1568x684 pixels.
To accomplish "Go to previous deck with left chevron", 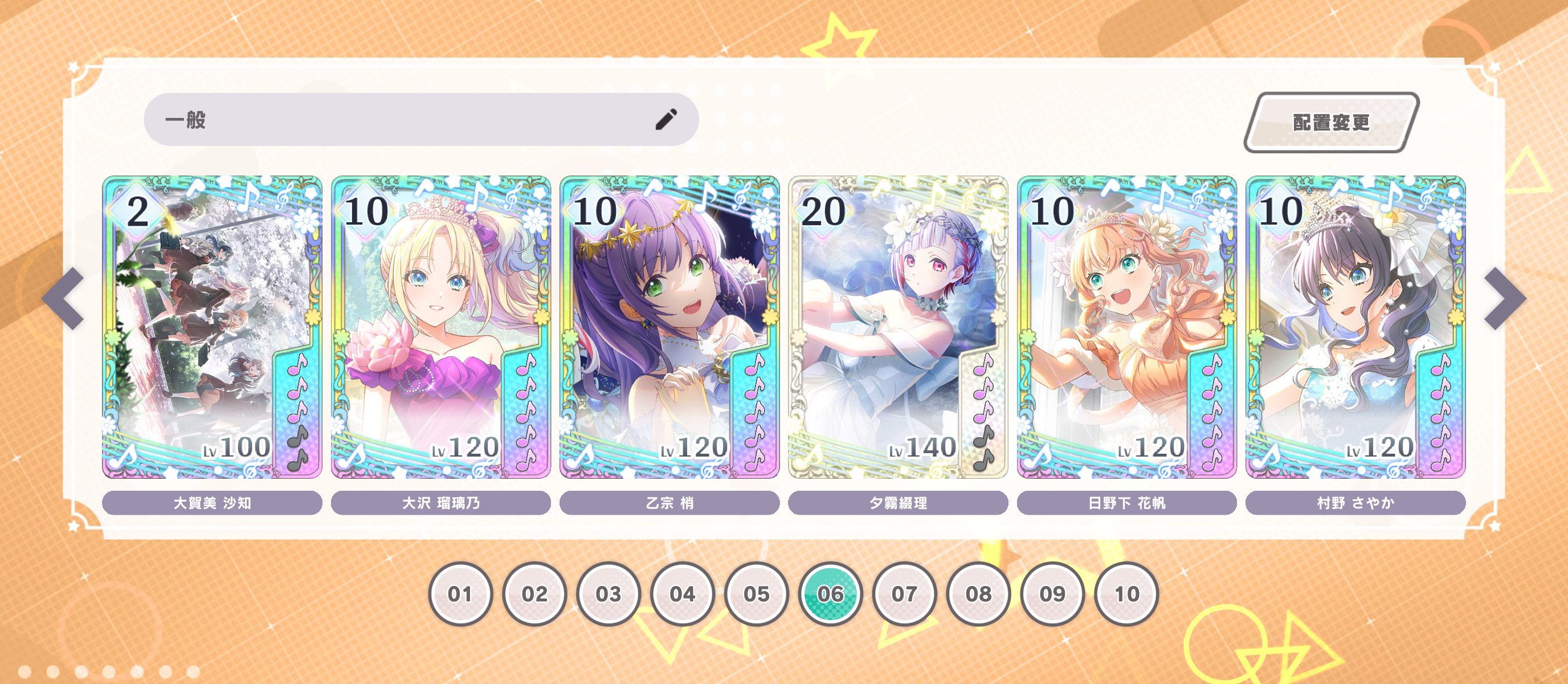I will tap(63, 299).
